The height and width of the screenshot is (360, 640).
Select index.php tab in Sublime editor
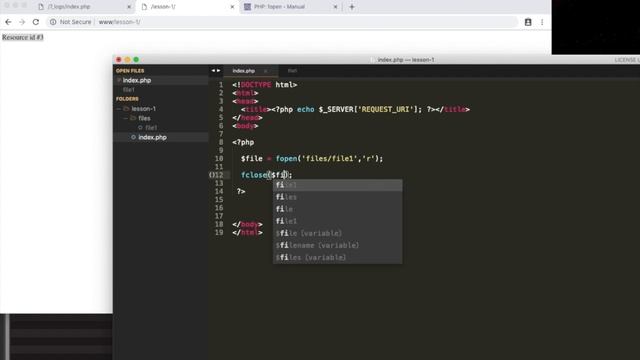244,71
